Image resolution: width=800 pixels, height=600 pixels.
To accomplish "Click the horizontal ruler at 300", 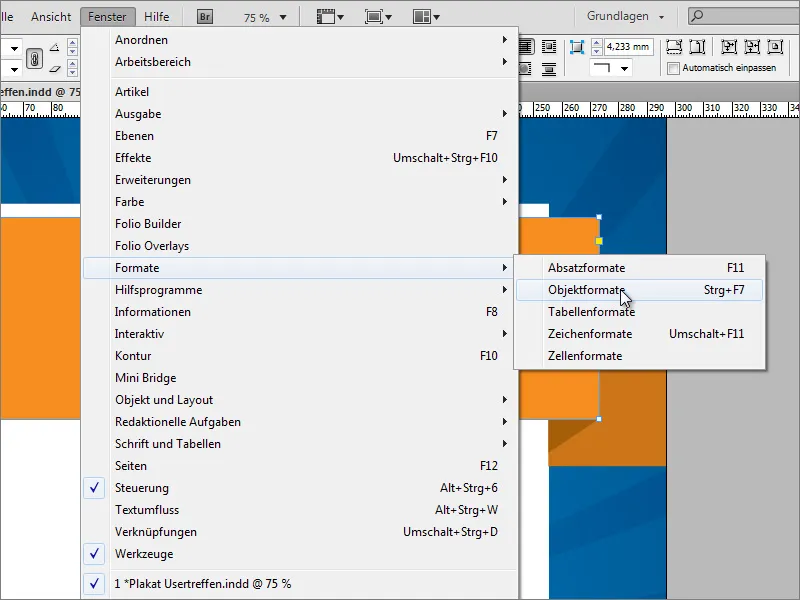I will pyautogui.click(x=684, y=108).
